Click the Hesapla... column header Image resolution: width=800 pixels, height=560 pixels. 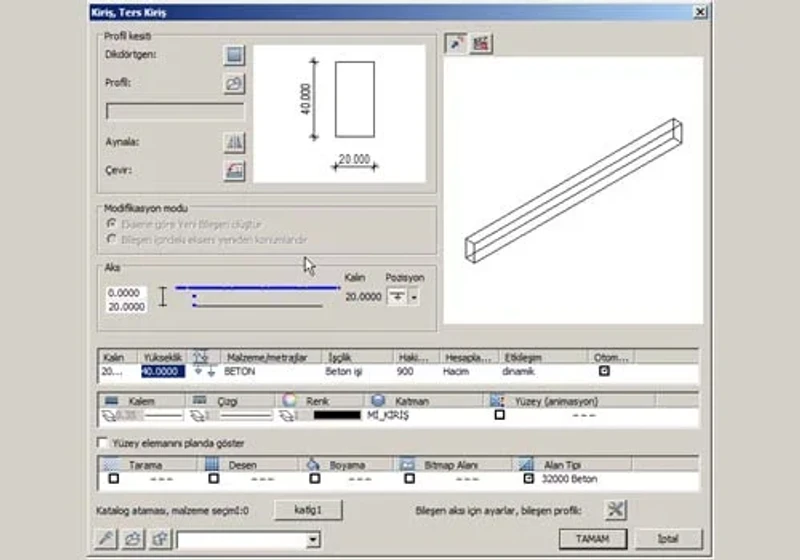[x=468, y=357]
